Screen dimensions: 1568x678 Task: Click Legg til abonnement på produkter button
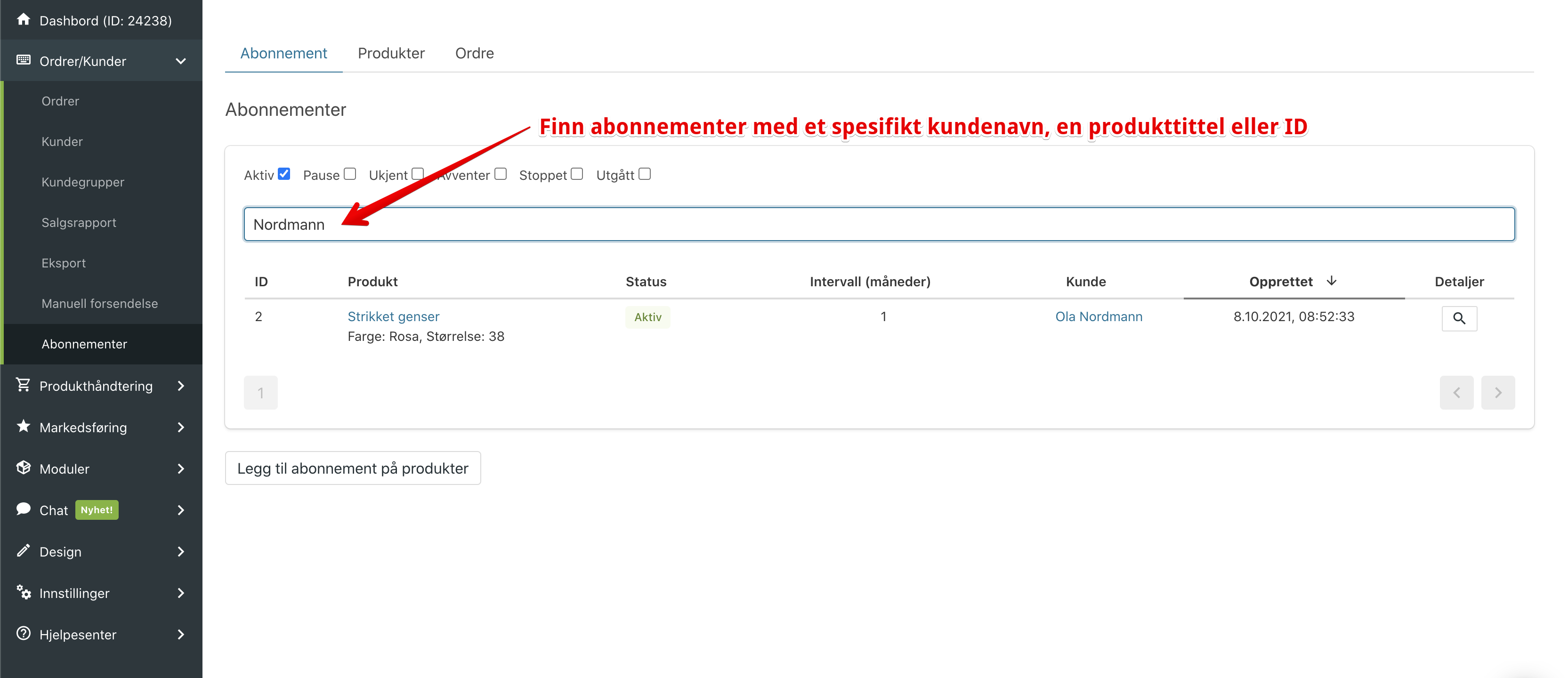pos(353,468)
